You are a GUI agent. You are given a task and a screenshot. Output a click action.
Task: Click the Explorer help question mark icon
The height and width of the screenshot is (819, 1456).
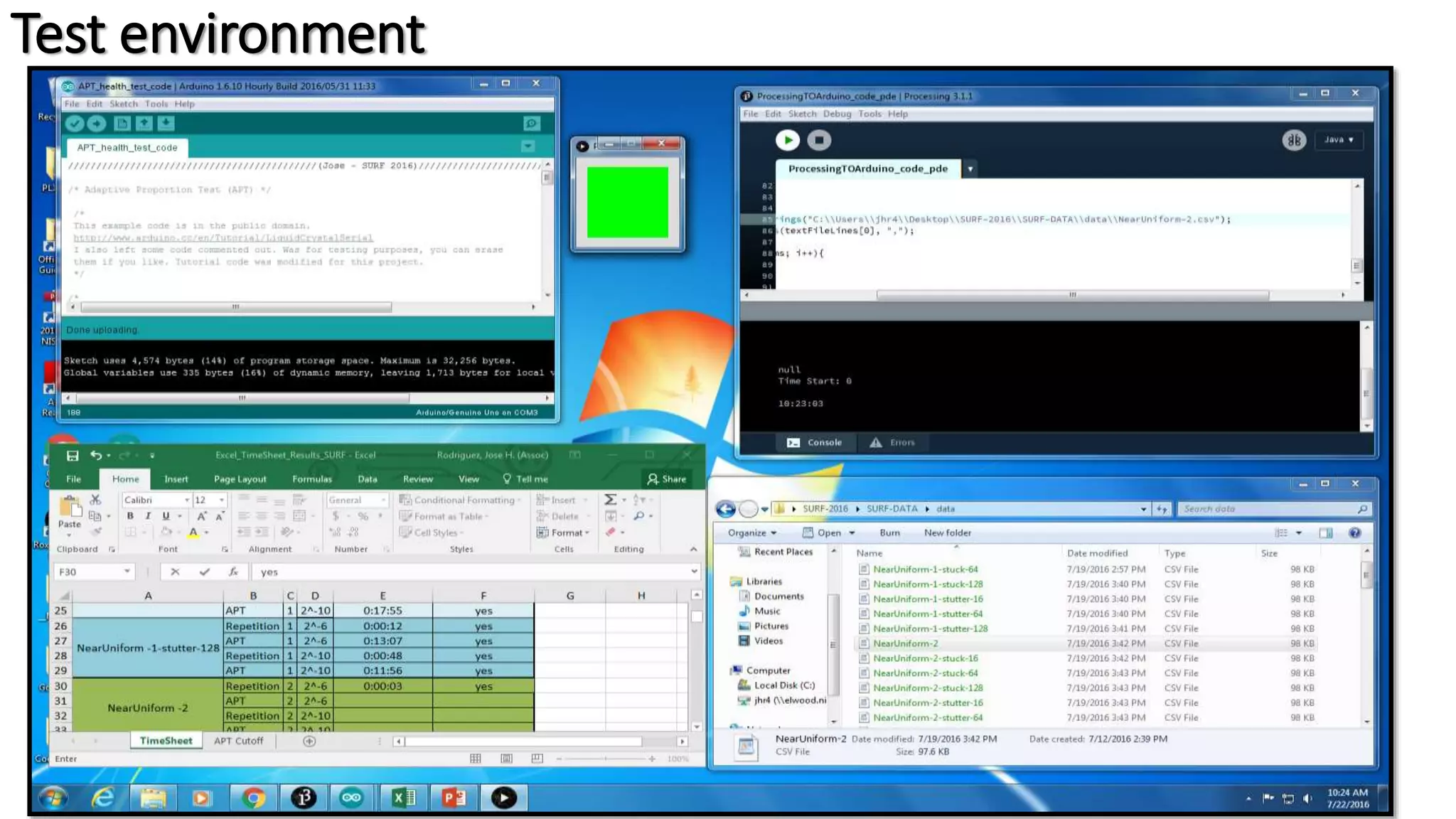(x=1355, y=532)
